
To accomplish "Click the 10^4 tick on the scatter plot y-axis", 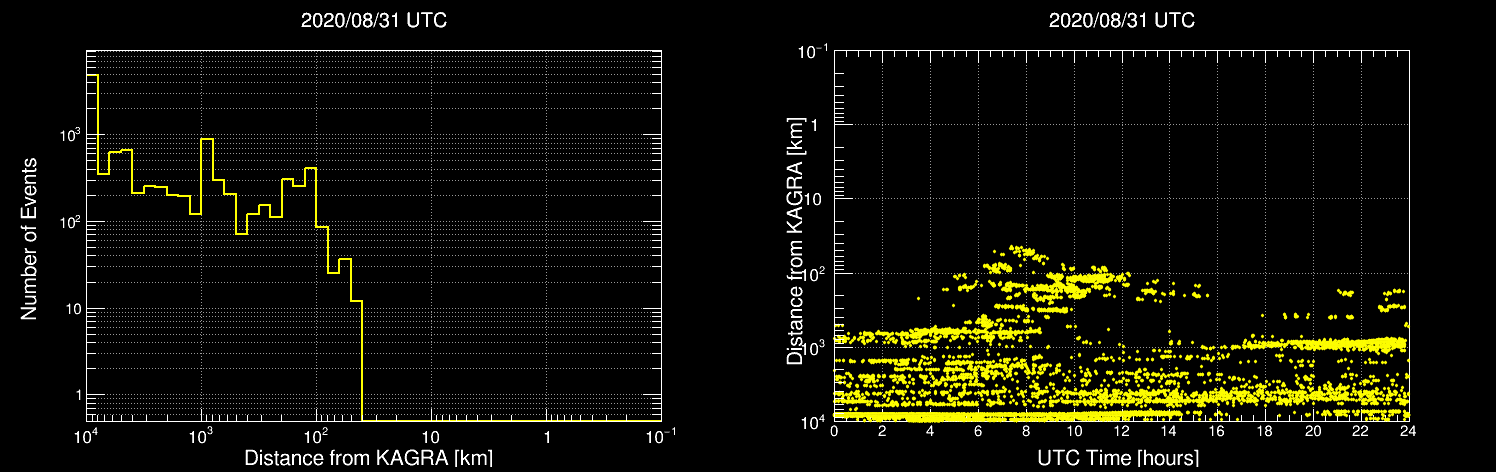I will [811, 420].
